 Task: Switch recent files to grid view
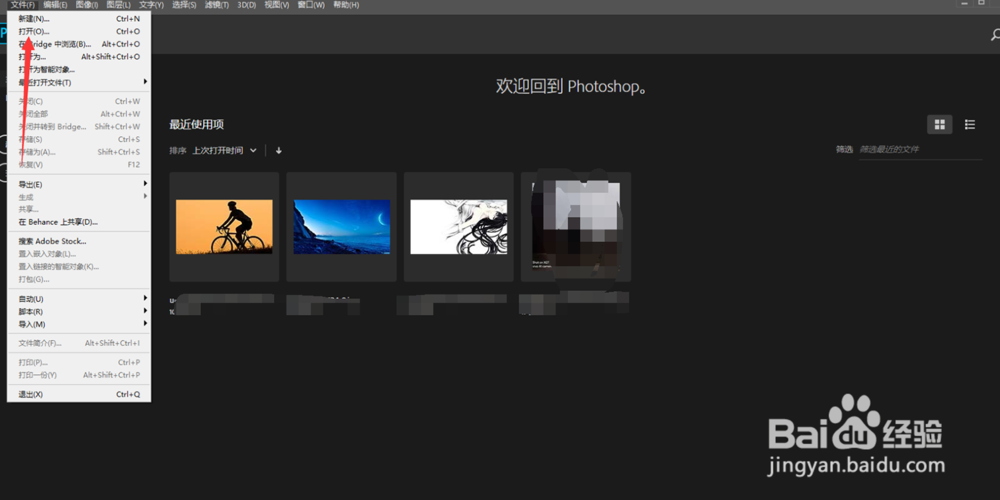pos(939,124)
